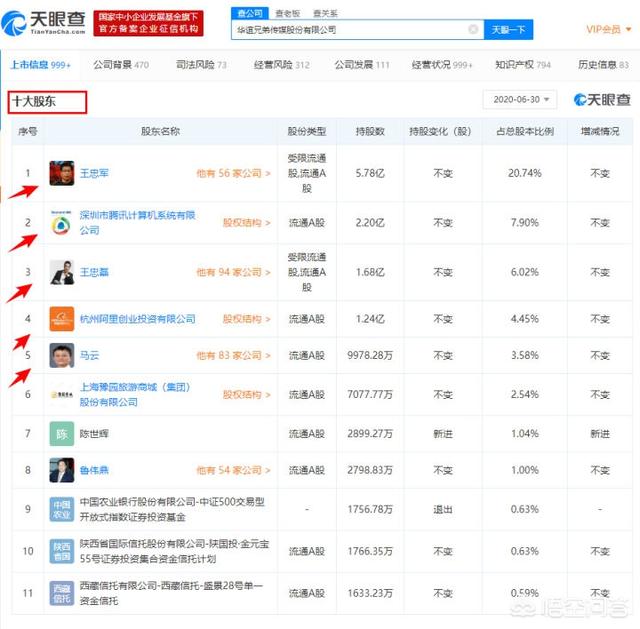
Task: Open shareholder link 王忠磊
Action: (x=94, y=272)
